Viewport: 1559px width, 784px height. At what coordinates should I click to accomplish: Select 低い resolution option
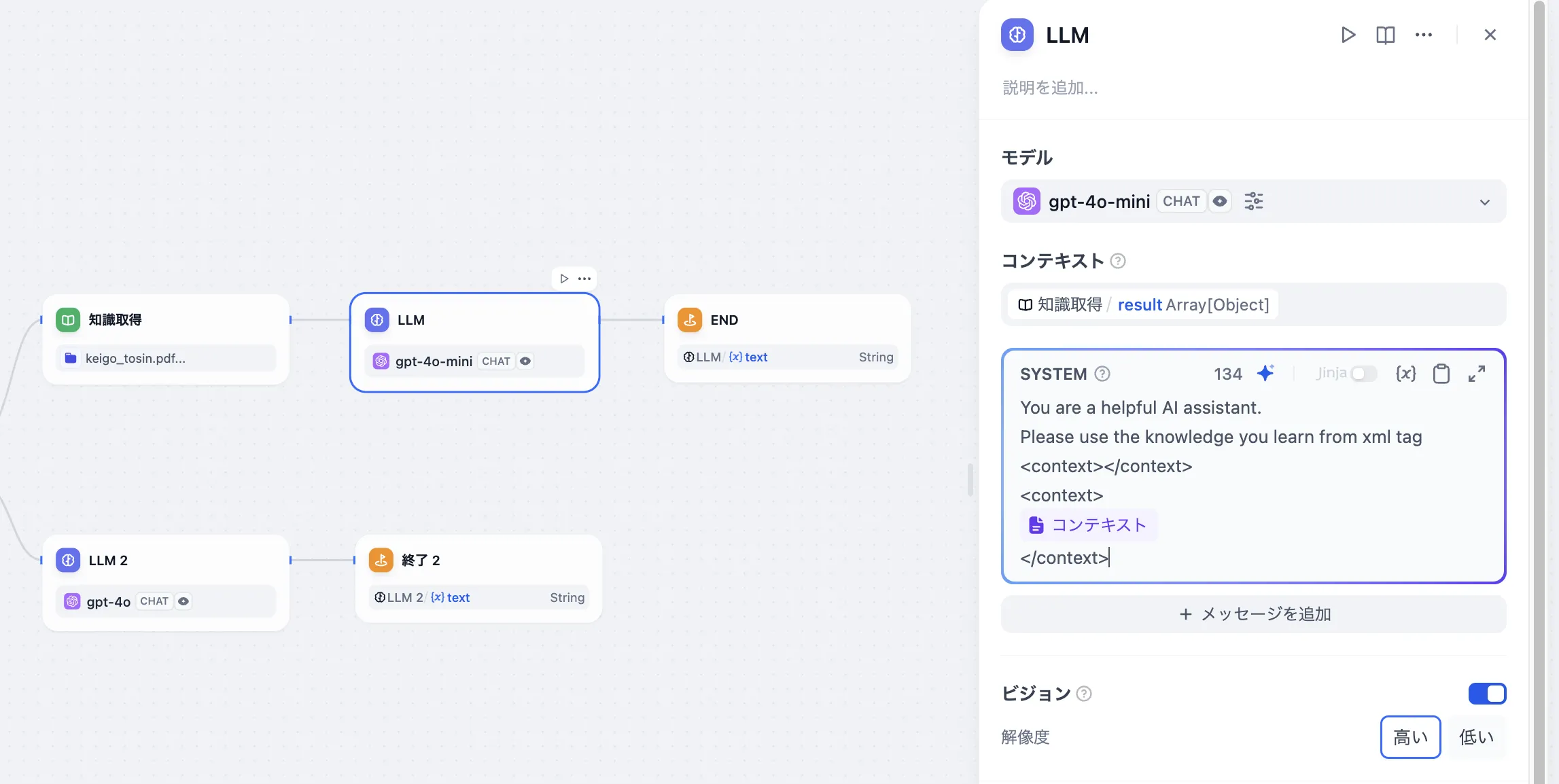pyautogui.click(x=1476, y=737)
